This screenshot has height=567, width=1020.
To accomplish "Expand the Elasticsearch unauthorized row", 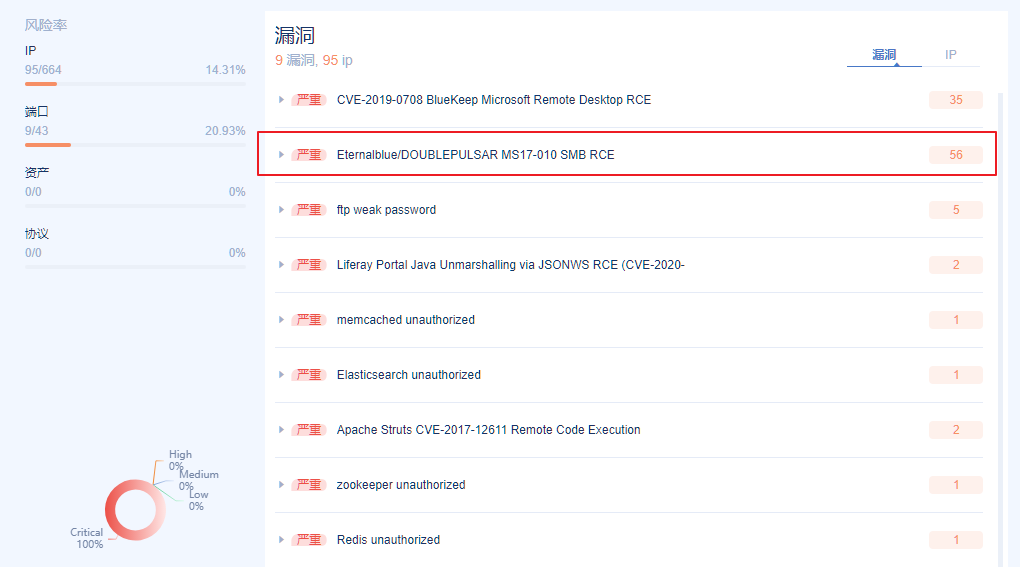I will click(281, 375).
